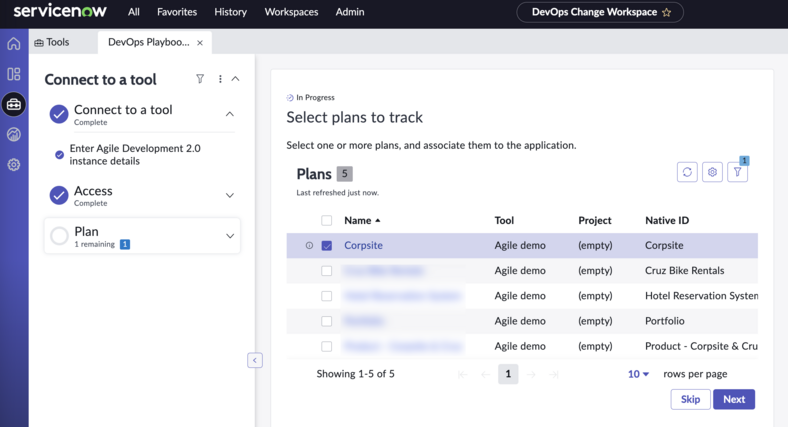Viewport: 788px width, 427px height.
Task: Select page 1 in pagination
Action: click(x=508, y=374)
